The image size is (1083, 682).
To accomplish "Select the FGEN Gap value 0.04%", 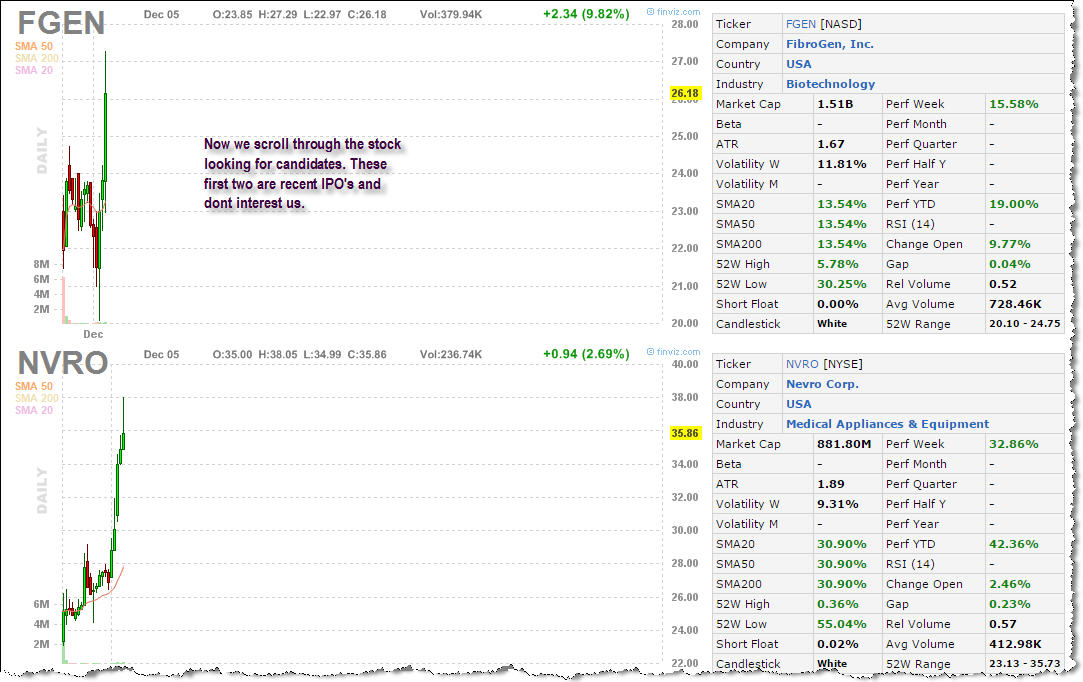I will click(1009, 265).
